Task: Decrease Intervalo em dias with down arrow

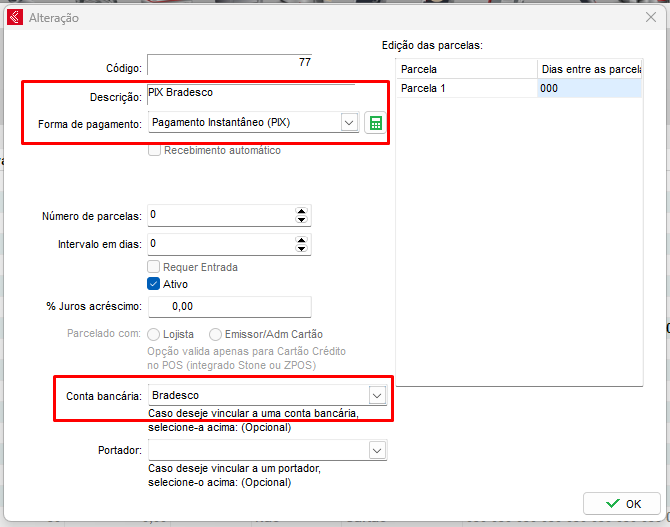Action: pyautogui.click(x=302, y=249)
